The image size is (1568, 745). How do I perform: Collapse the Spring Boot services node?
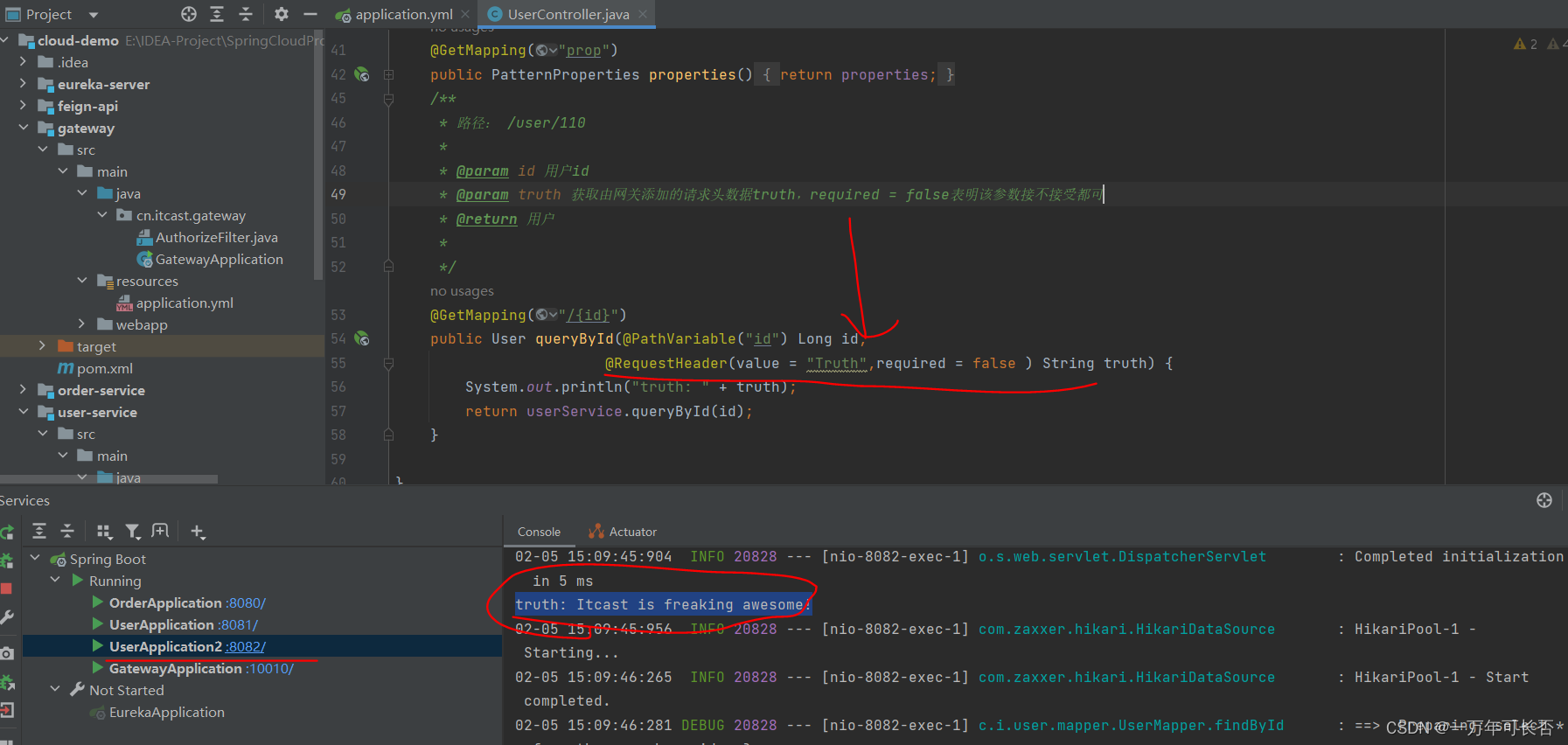[35, 558]
